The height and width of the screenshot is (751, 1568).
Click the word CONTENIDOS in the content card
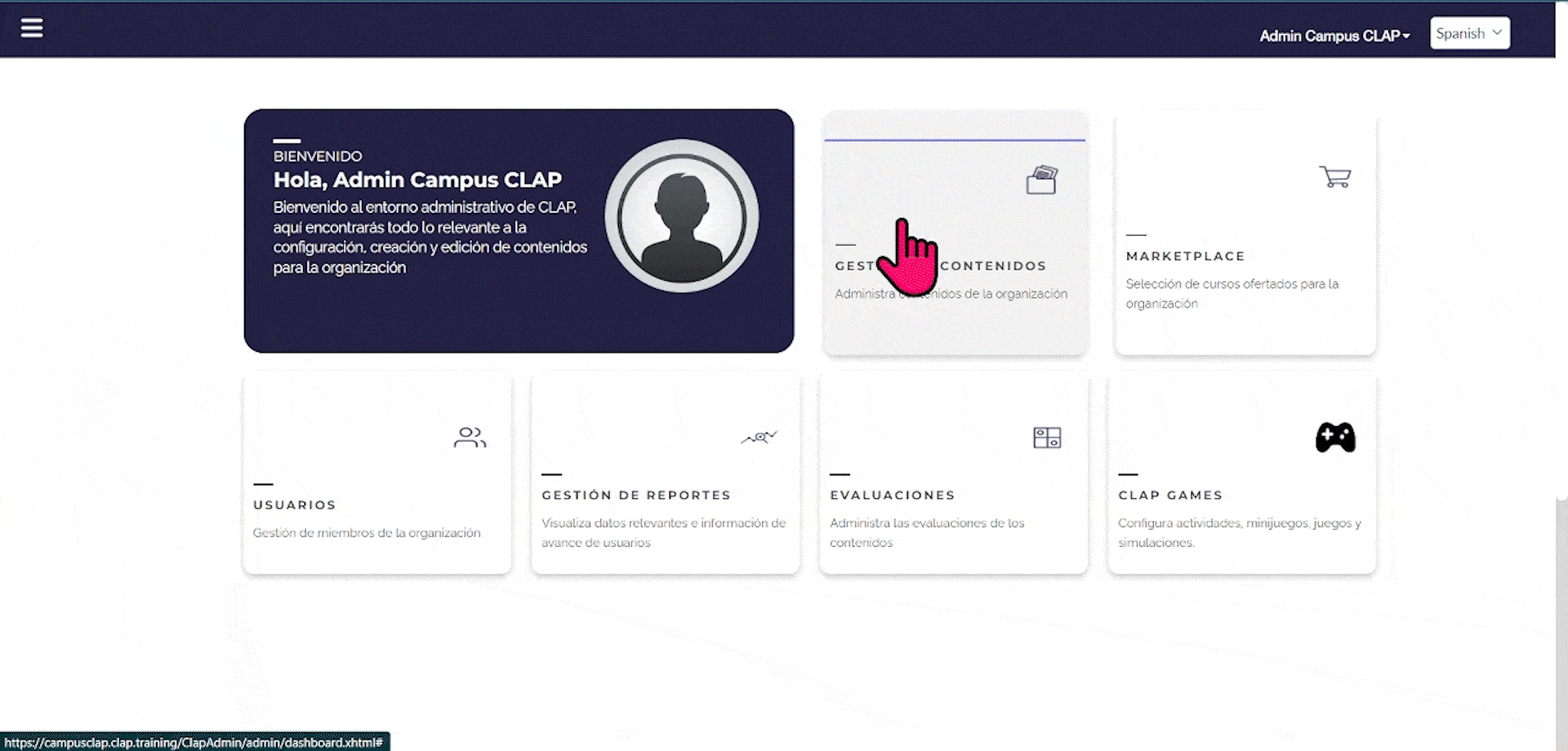993,266
